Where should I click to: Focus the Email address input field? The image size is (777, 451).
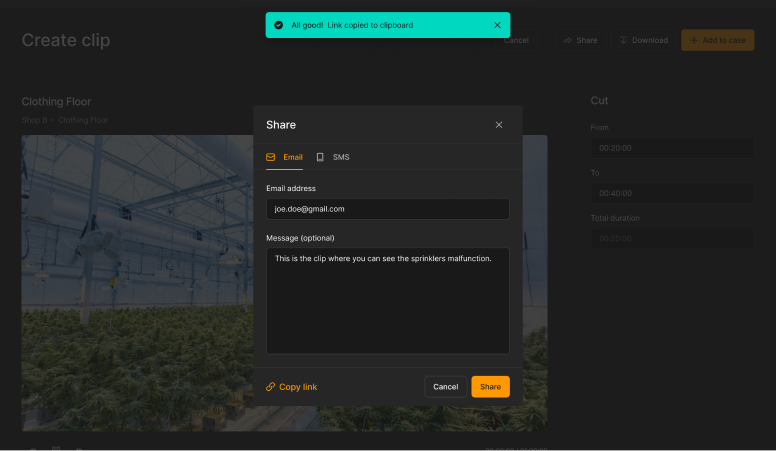click(388, 209)
